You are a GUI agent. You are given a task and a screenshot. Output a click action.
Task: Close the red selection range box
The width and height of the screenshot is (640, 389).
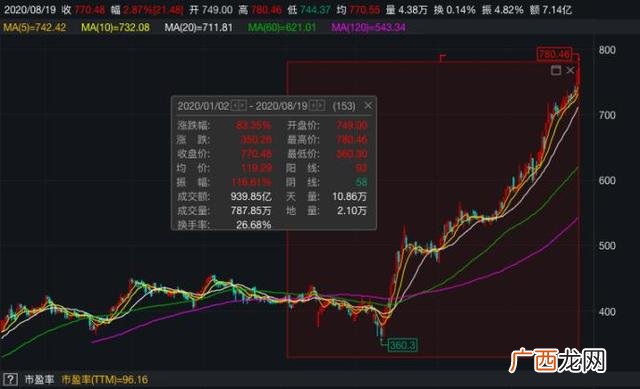pos(570,70)
